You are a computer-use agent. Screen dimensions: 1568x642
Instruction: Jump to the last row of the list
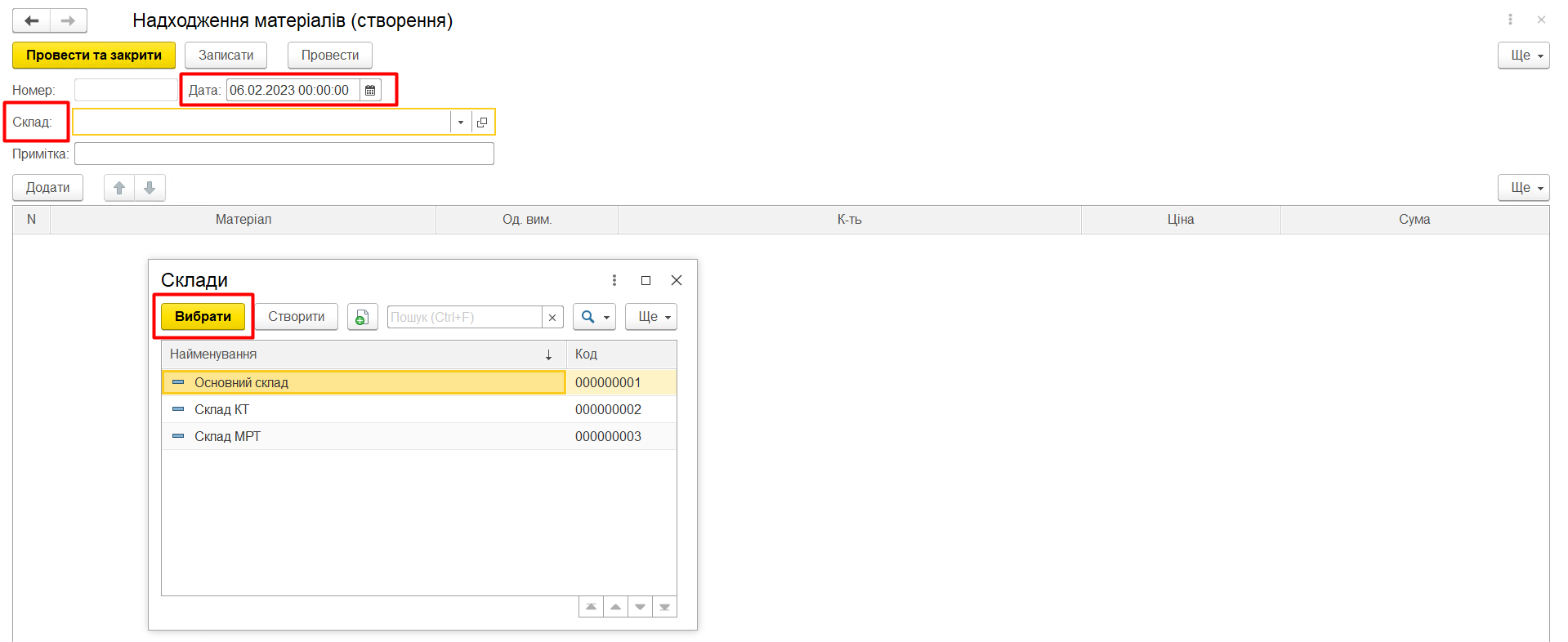click(664, 607)
